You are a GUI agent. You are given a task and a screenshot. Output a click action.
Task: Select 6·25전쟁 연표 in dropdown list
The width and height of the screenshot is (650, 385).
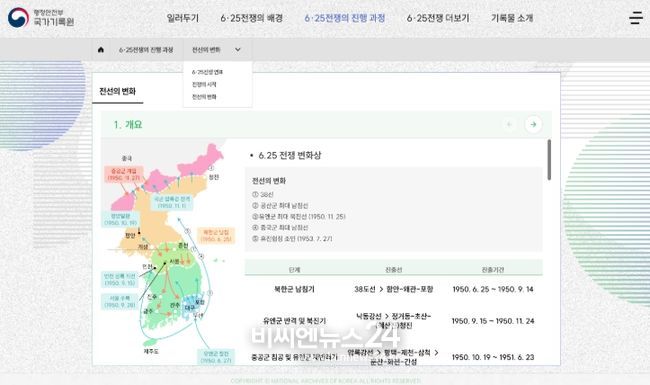click(207, 72)
